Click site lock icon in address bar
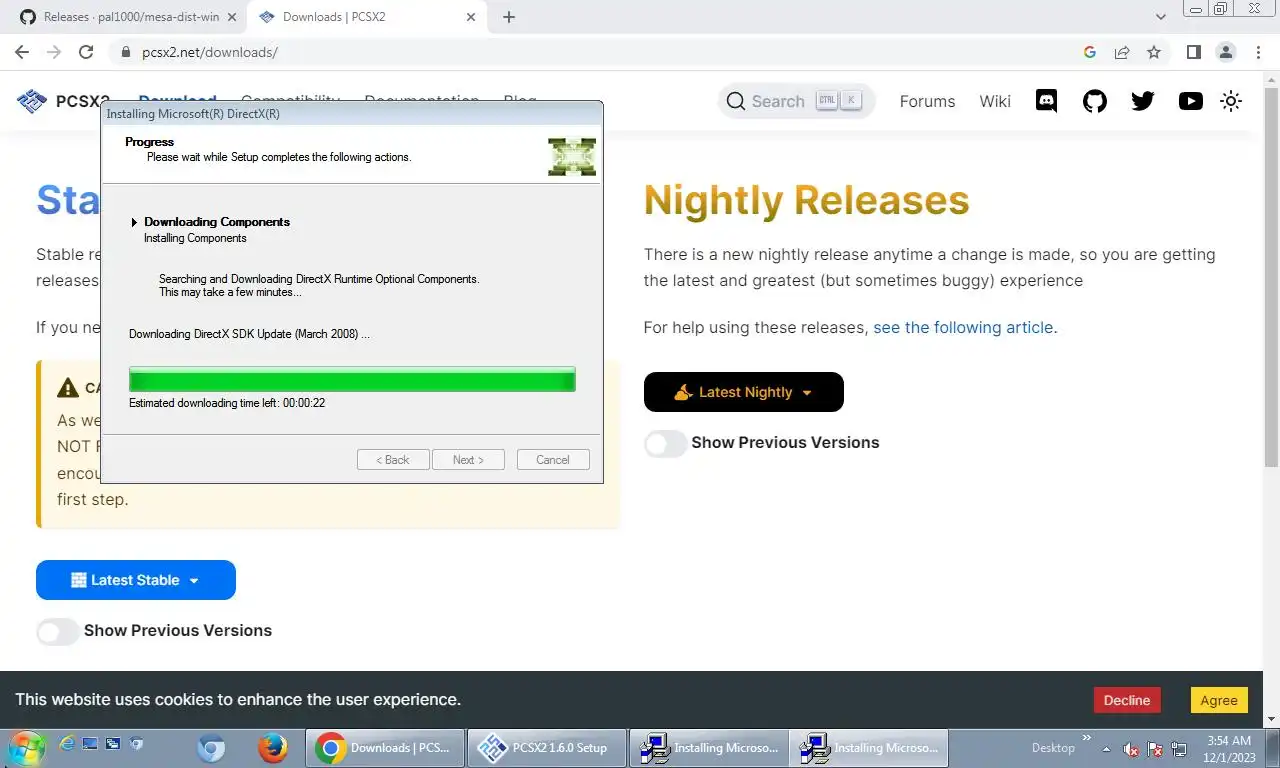Viewport: 1280px width, 768px height. [x=125, y=52]
